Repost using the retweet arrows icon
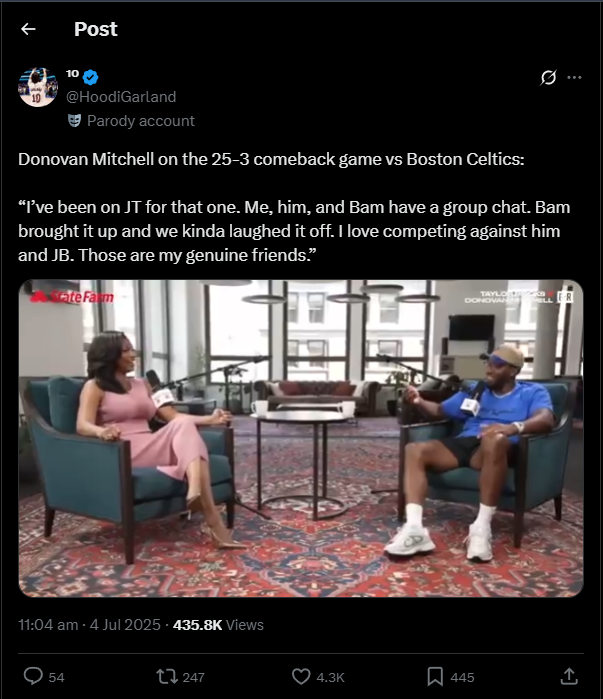Screen dimensions: 603x699 pos(166,677)
